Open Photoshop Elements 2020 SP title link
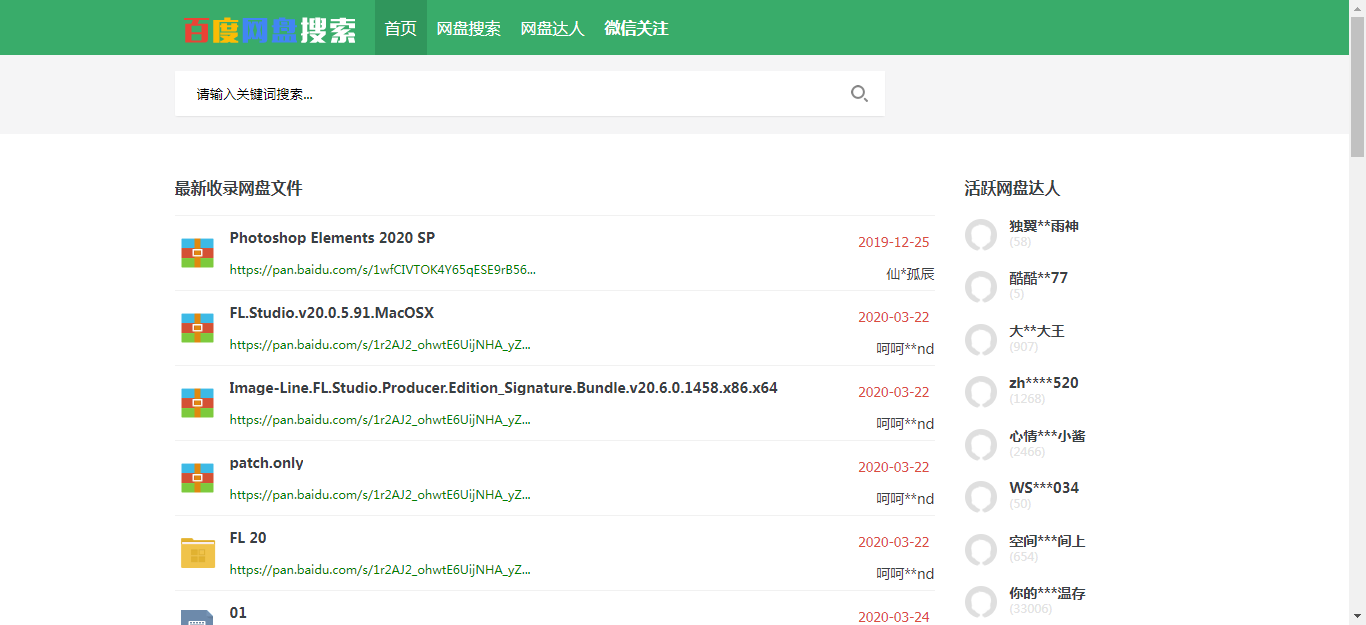This screenshot has width=1366, height=625. (x=332, y=238)
